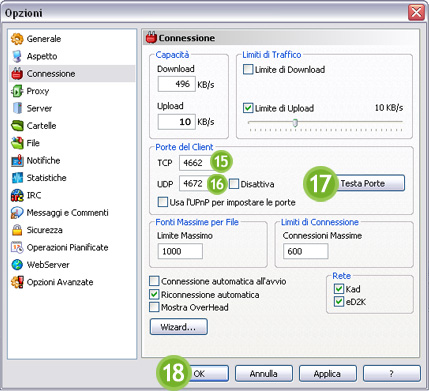Click the Applica button
This screenshot has height=391, width=429.
[x=327, y=374]
